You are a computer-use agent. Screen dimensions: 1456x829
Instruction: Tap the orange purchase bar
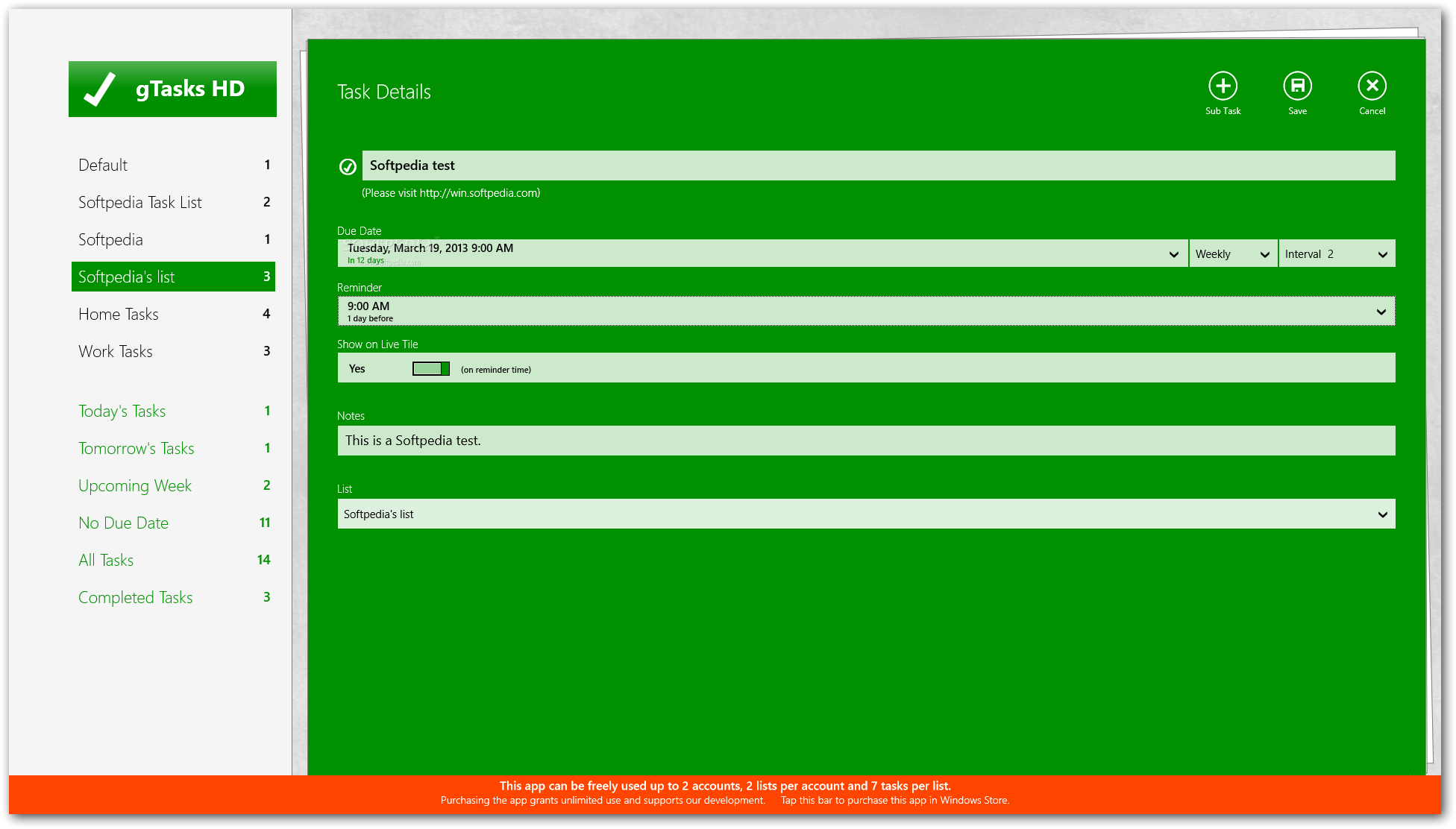click(x=725, y=794)
